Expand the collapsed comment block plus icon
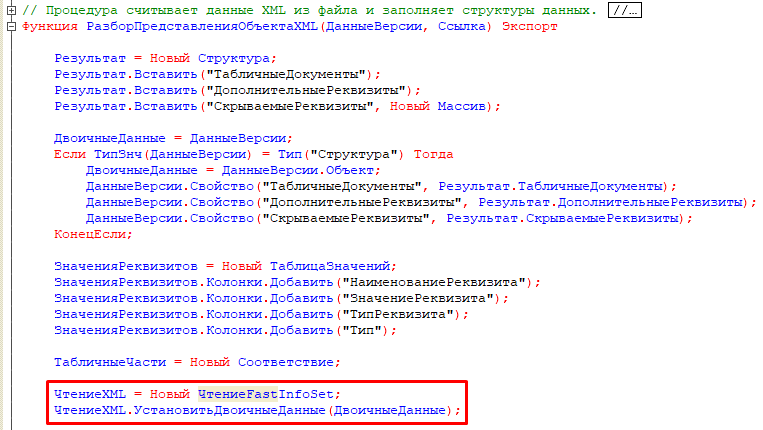 [11, 10]
